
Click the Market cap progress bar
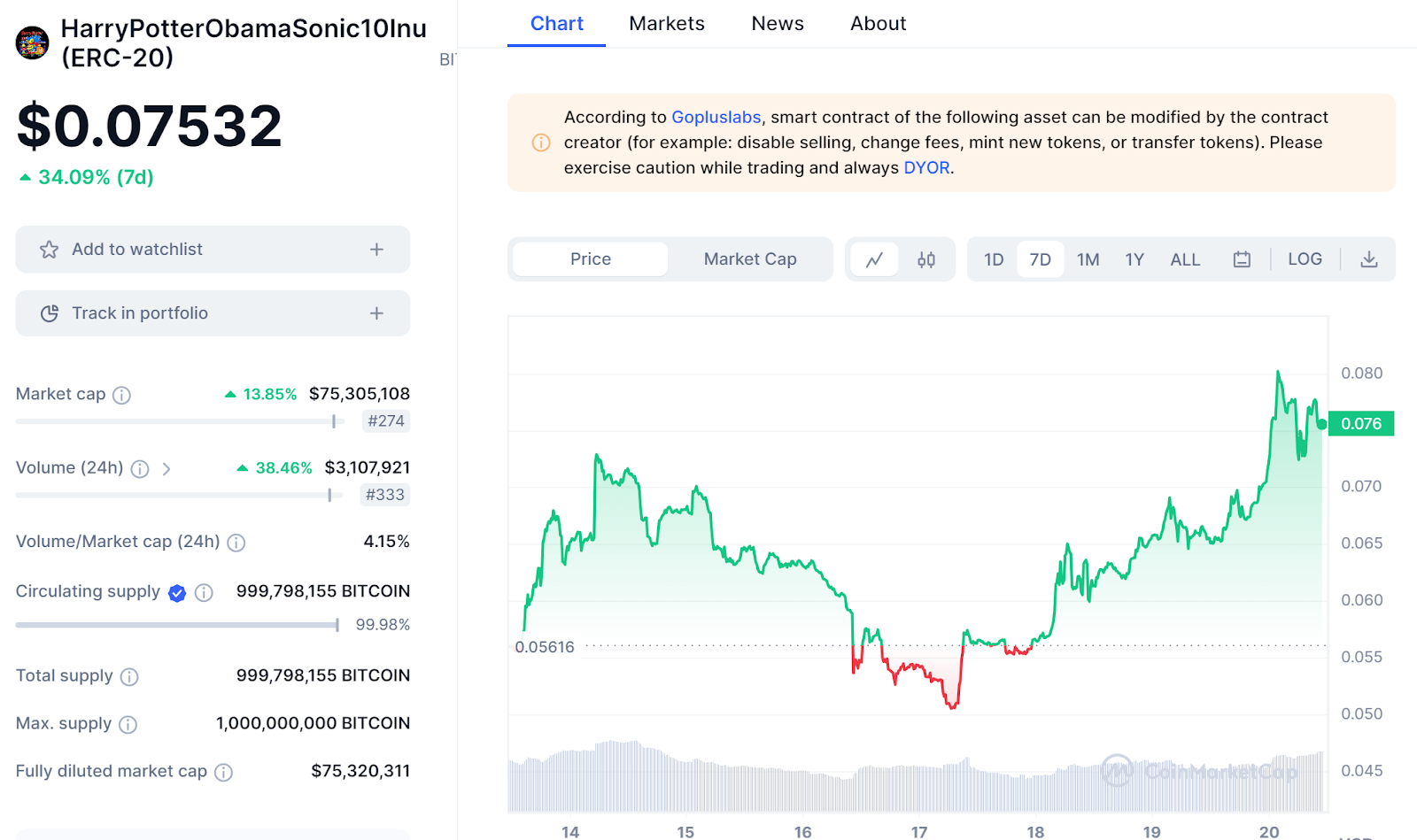(x=180, y=421)
